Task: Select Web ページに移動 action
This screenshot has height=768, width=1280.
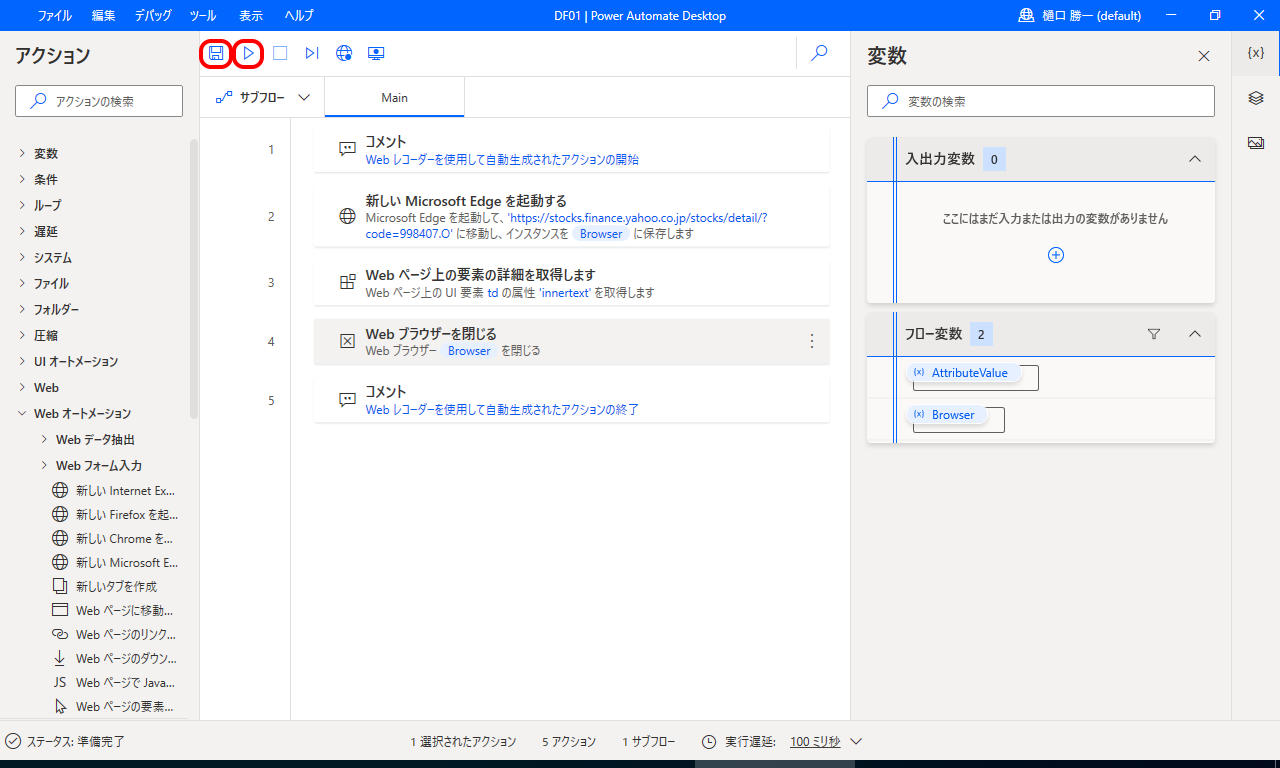Action: tap(114, 610)
